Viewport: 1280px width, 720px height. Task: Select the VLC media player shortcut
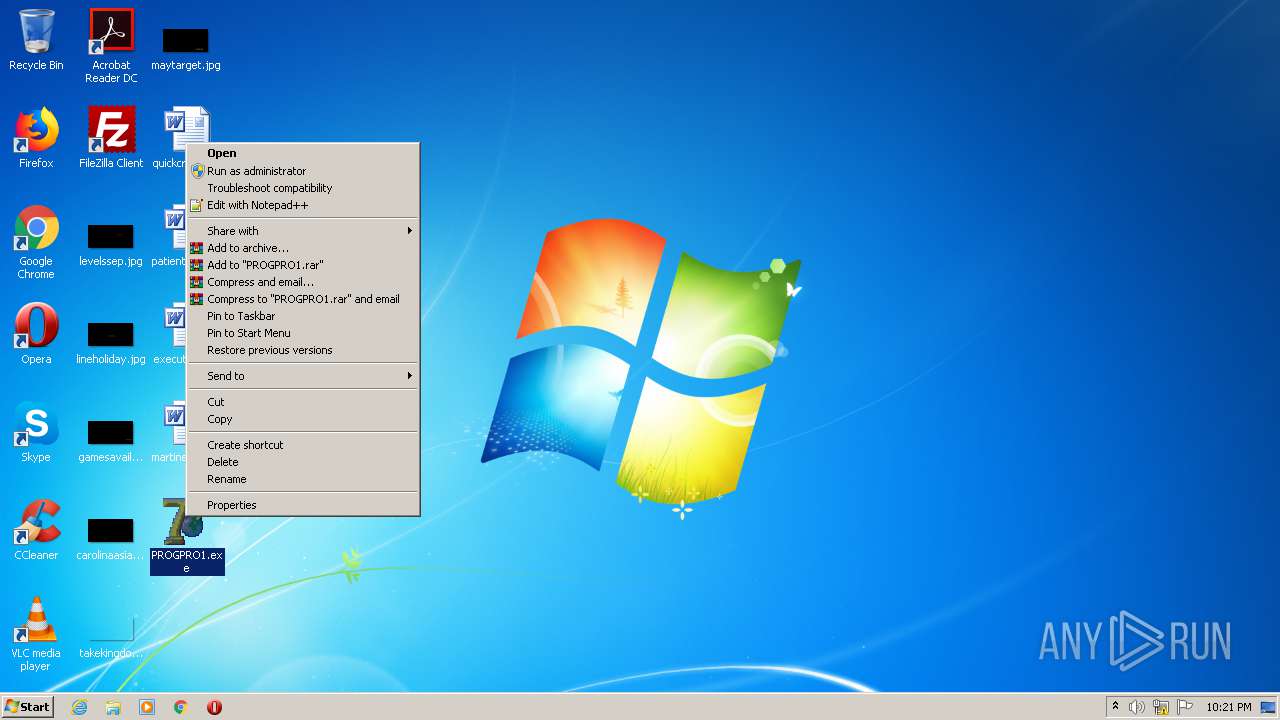click(x=36, y=635)
